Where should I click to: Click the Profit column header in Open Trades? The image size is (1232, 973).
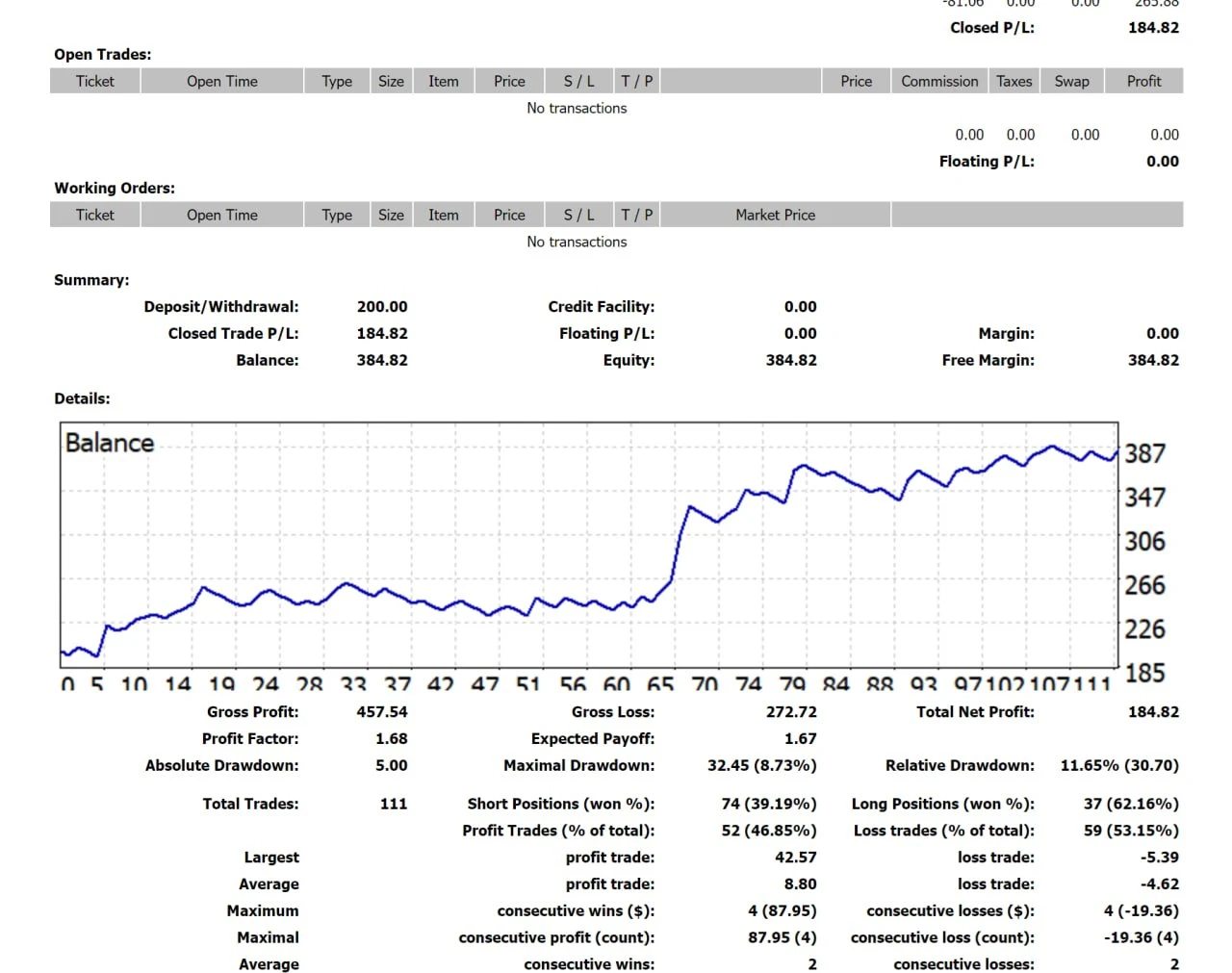(x=1143, y=81)
